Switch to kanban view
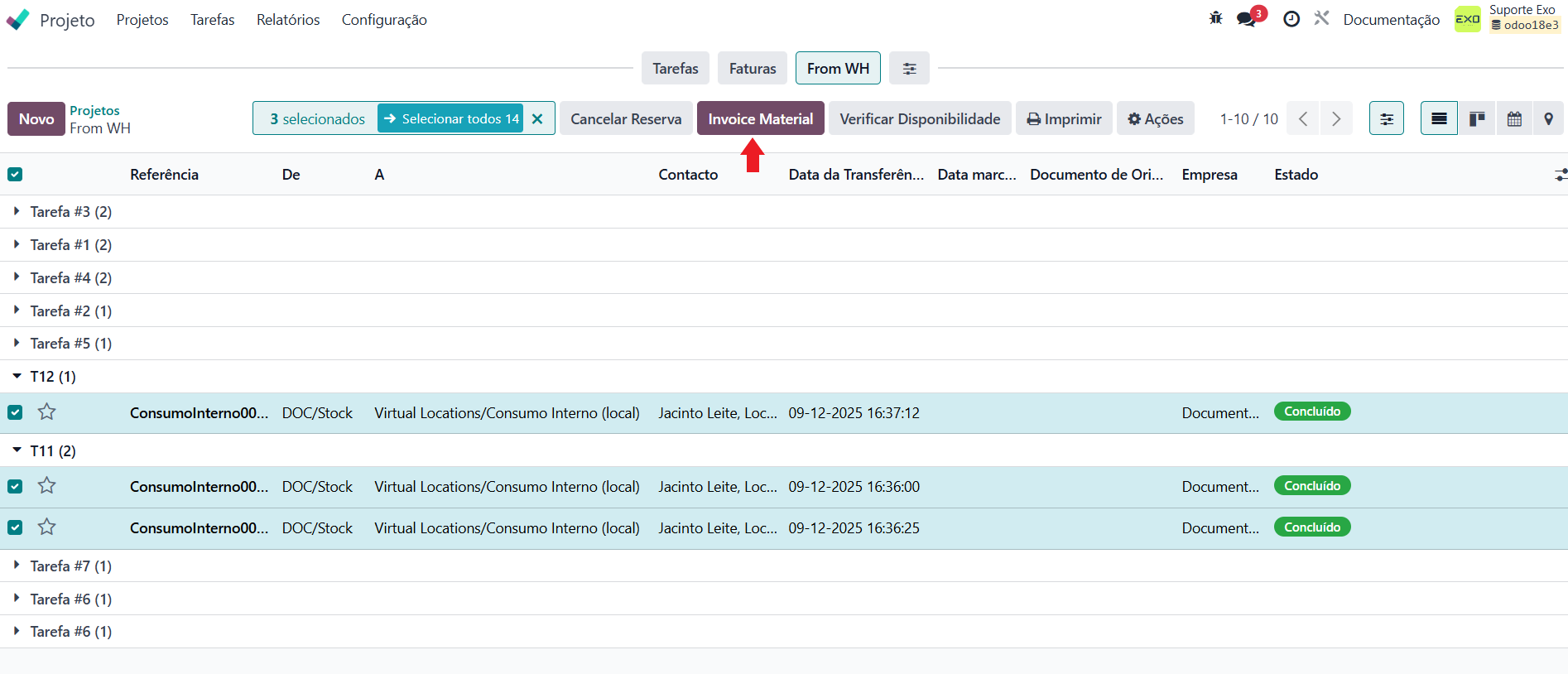Image resolution: width=1568 pixels, height=674 pixels. pyautogui.click(x=1476, y=118)
